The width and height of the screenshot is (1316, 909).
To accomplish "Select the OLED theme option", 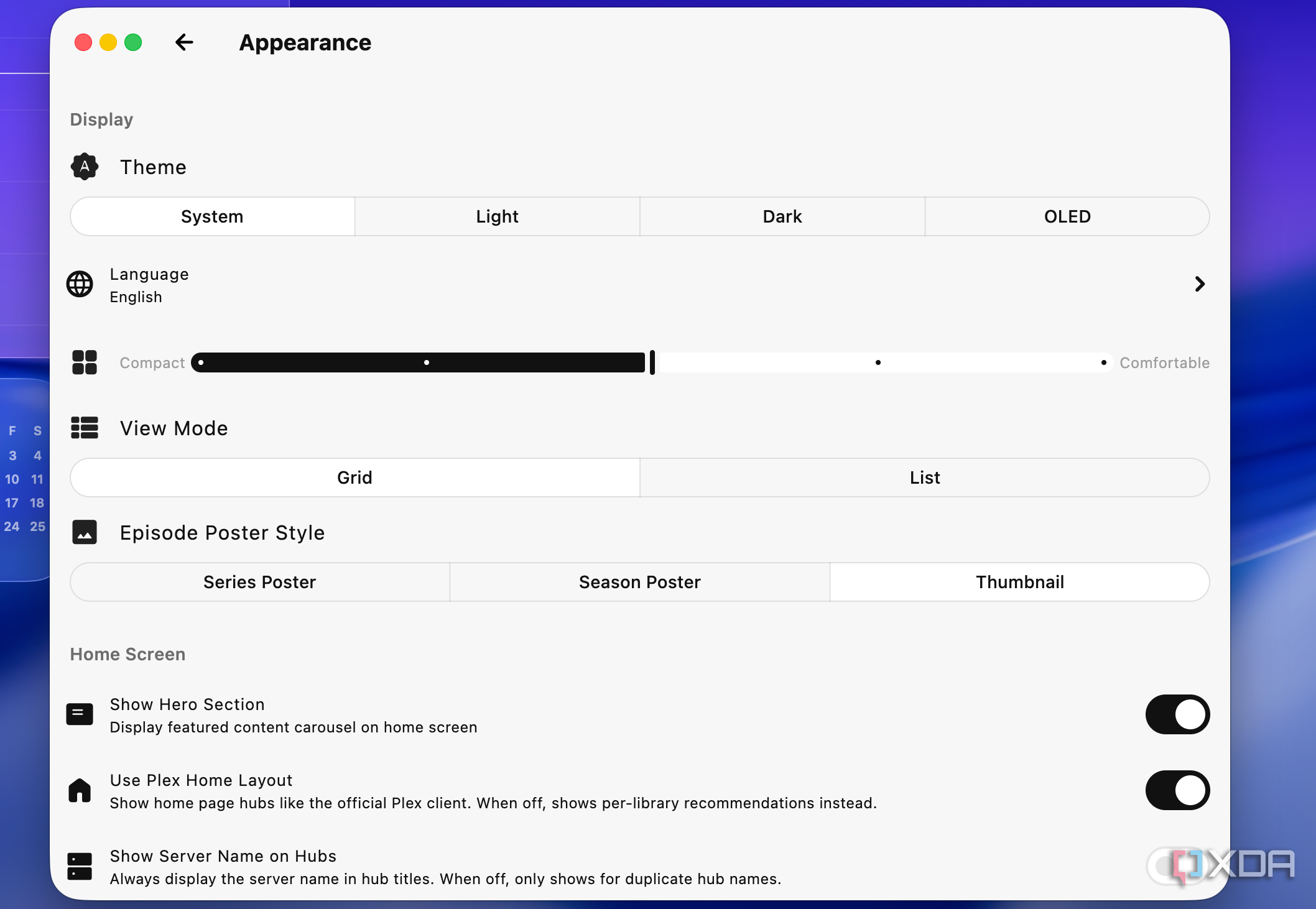I will pos(1067,216).
